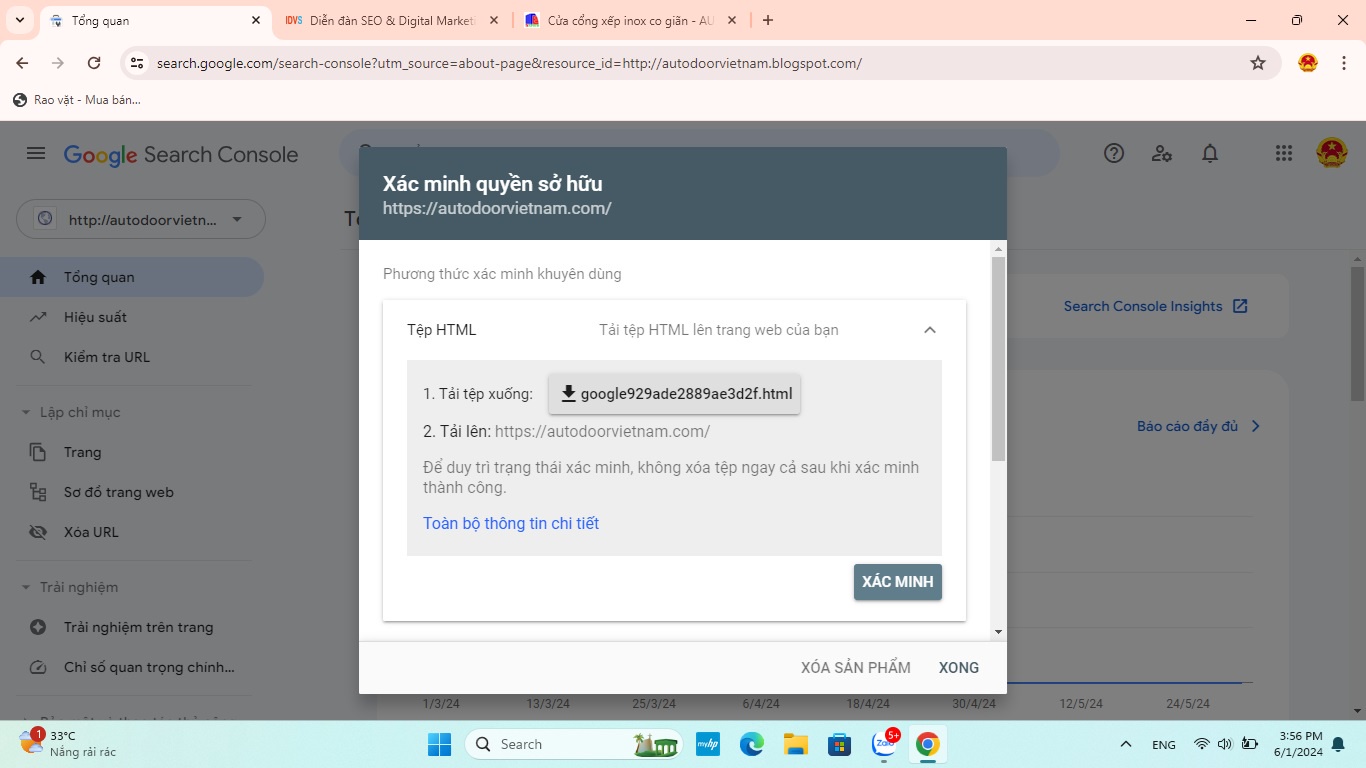Screen dimensions: 1366x768
Task: Select the Tổng quan browser tab
Action: pyautogui.click(x=155, y=20)
